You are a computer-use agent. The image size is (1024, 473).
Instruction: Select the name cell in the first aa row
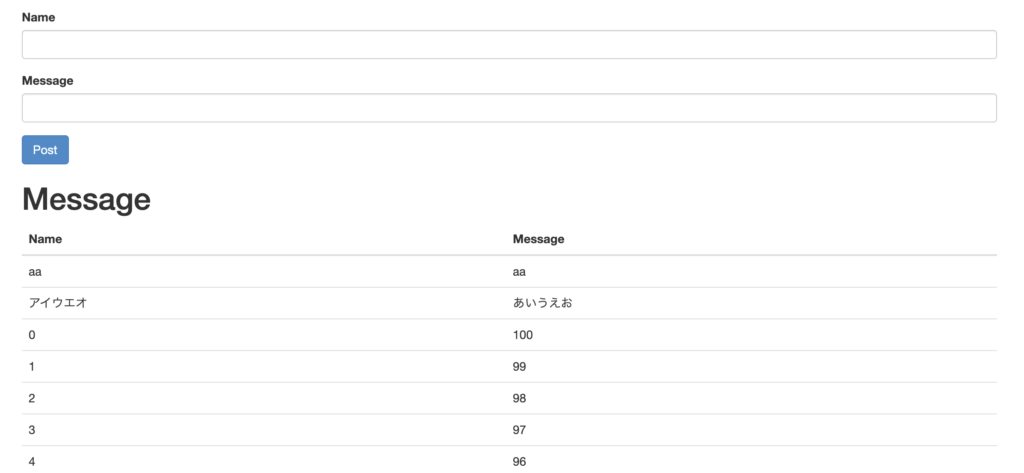coord(264,271)
